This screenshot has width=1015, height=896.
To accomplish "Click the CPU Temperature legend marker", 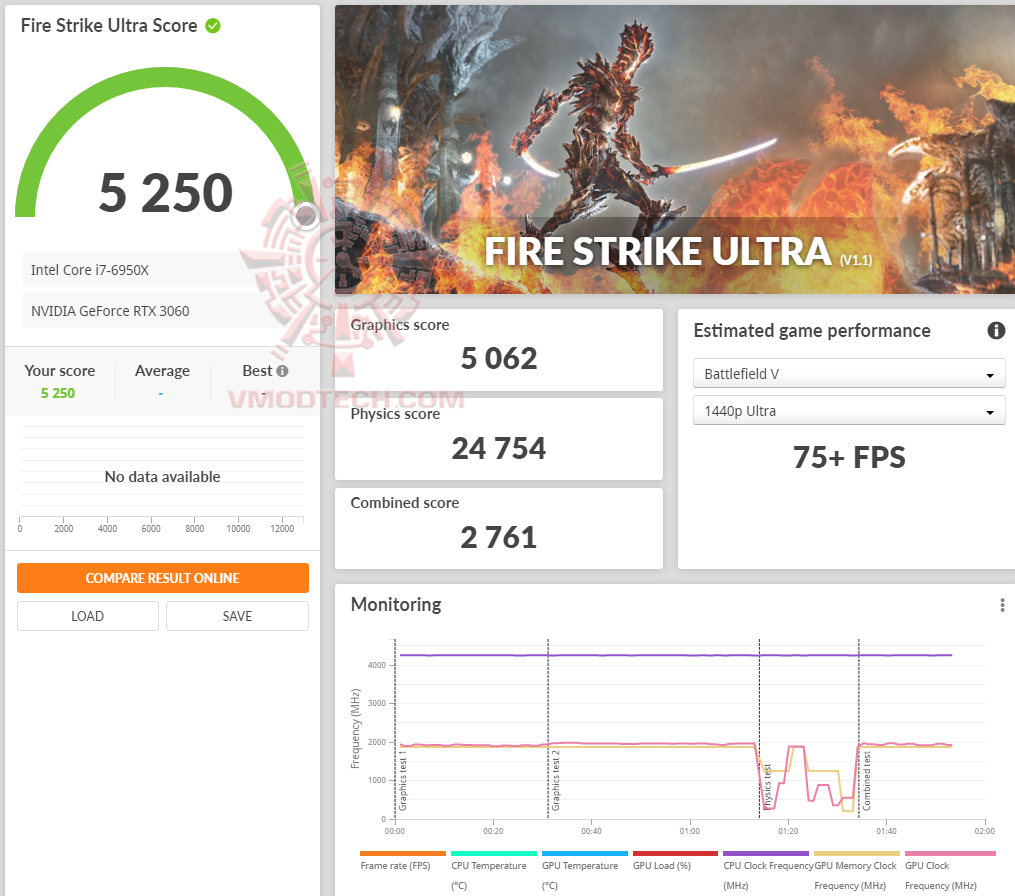I will tap(493, 852).
